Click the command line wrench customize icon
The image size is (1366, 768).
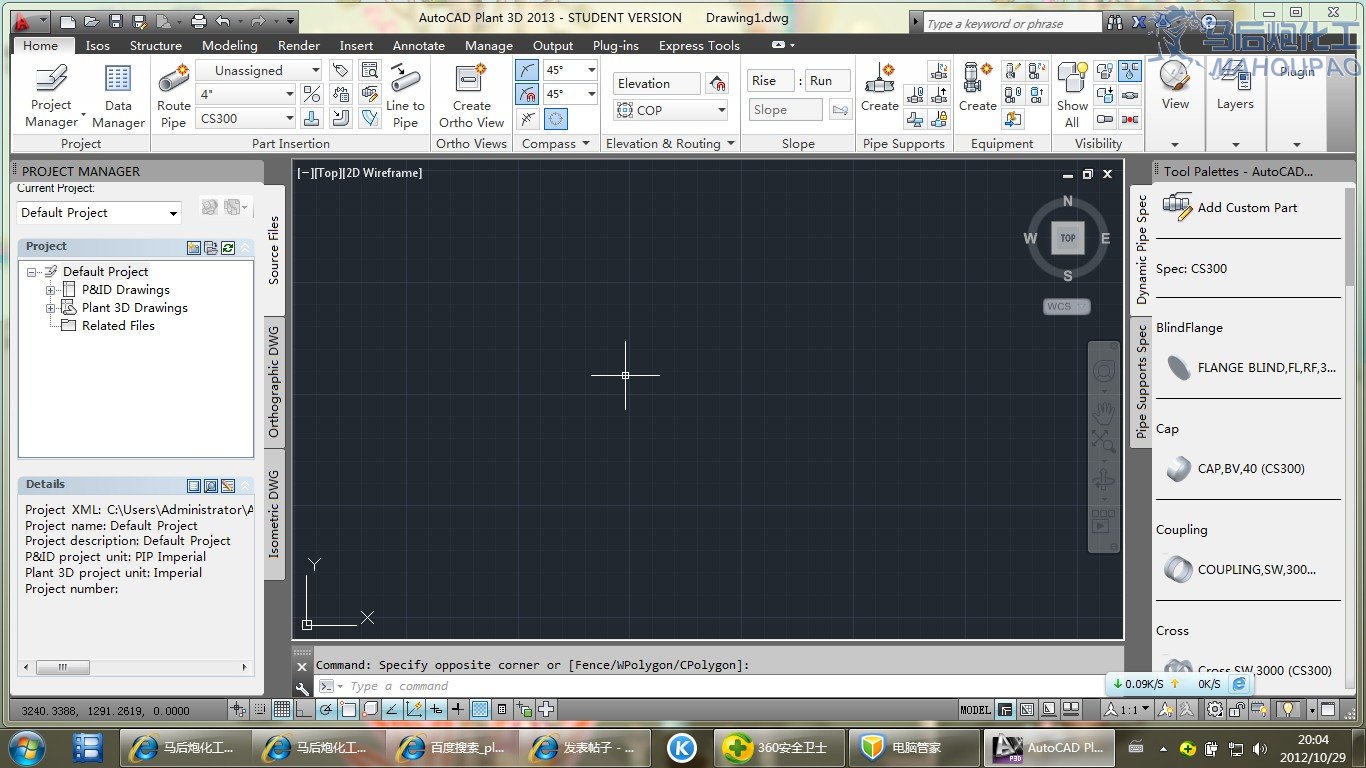click(302, 688)
